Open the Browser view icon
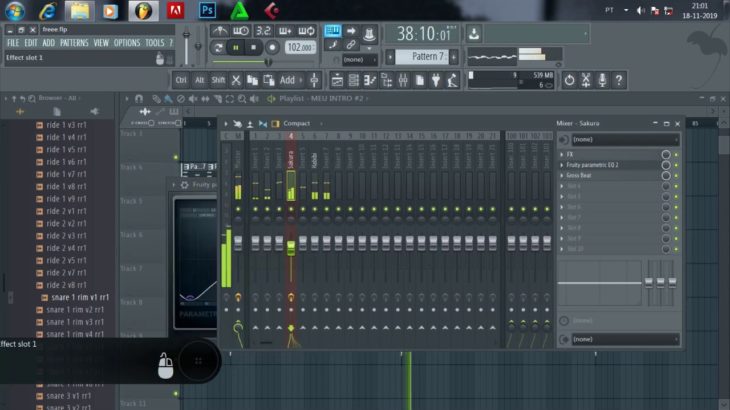Image resolution: width=730 pixels, height=410 pixels. pyautogui.click(x=387, y=81)
